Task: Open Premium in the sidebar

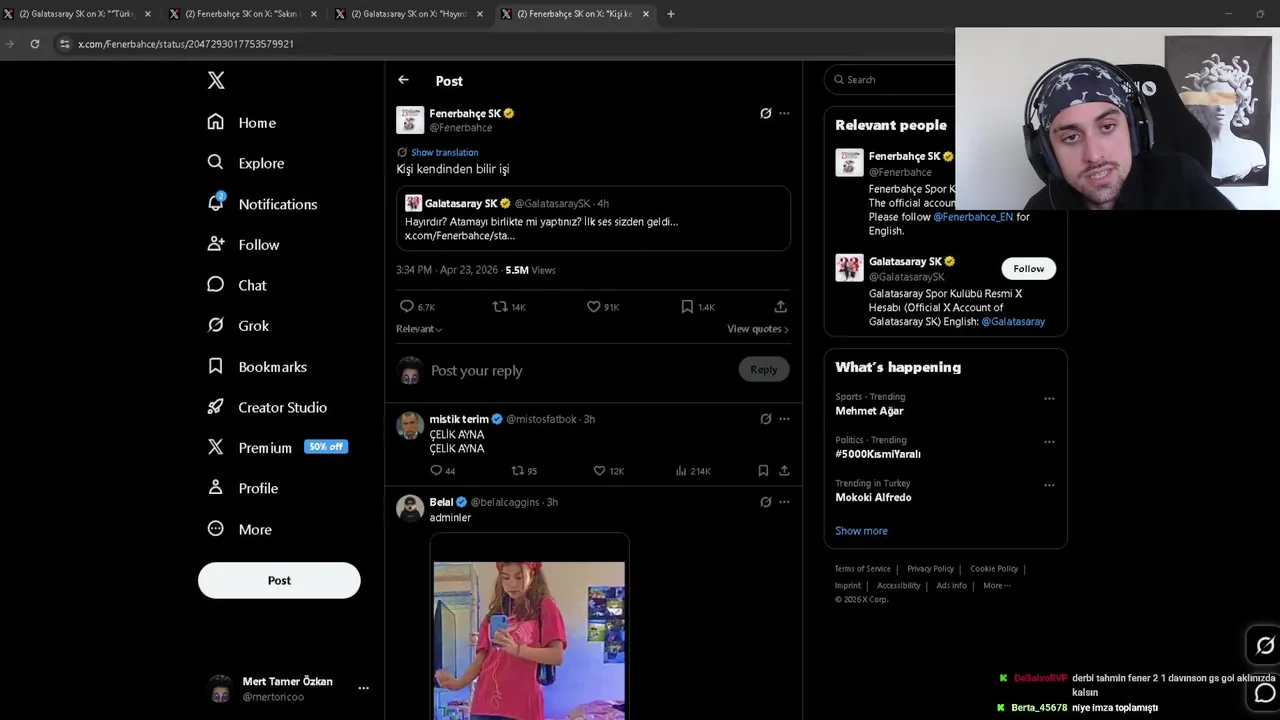Action: pyautogui.click(x=277, y=448)
